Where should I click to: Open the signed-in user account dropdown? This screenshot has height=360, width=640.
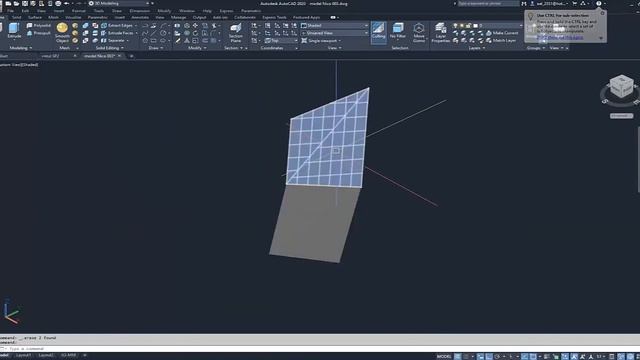click(550, 3)
